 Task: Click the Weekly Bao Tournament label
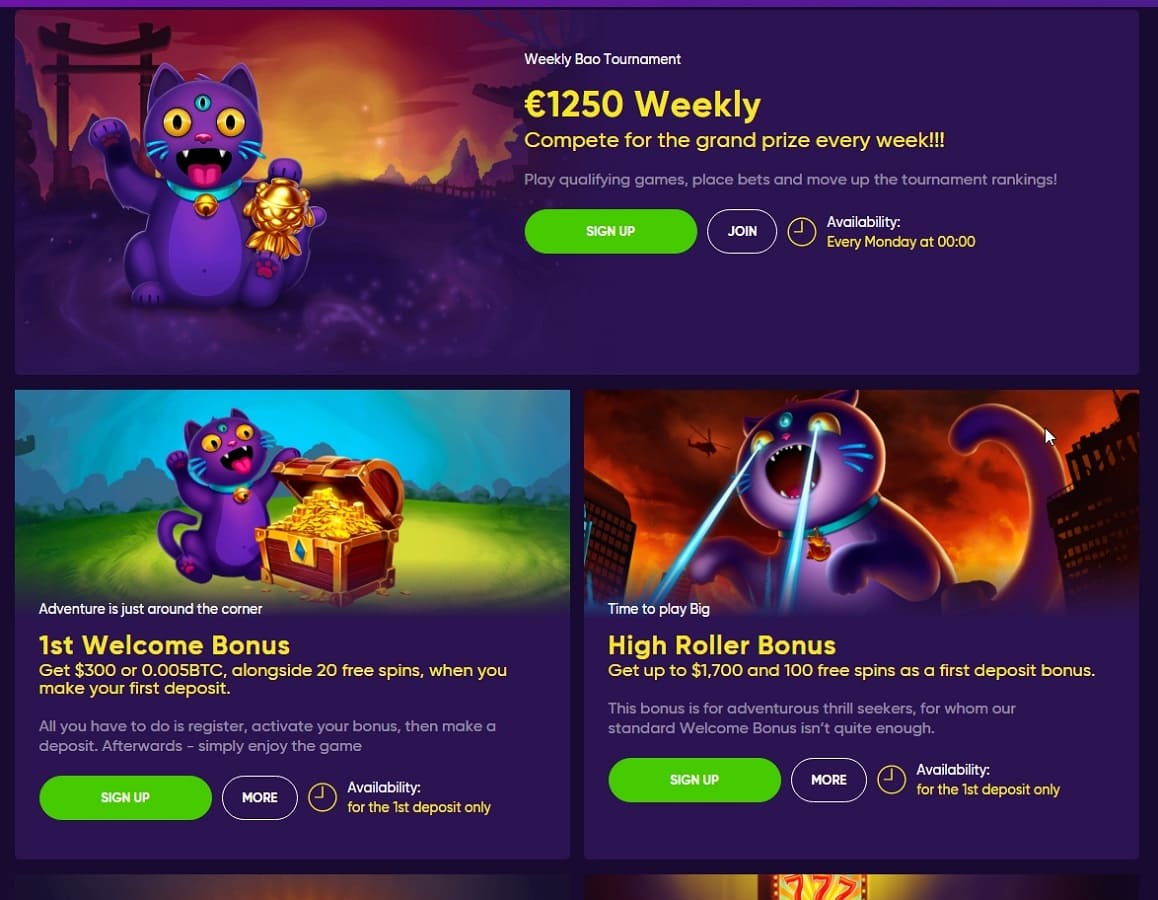(x=603, y=59)
